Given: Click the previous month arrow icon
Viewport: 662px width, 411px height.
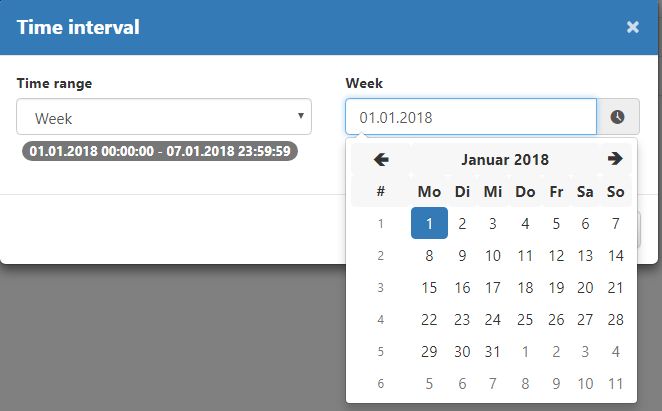Looking at the screenshot, I should 381,160.
